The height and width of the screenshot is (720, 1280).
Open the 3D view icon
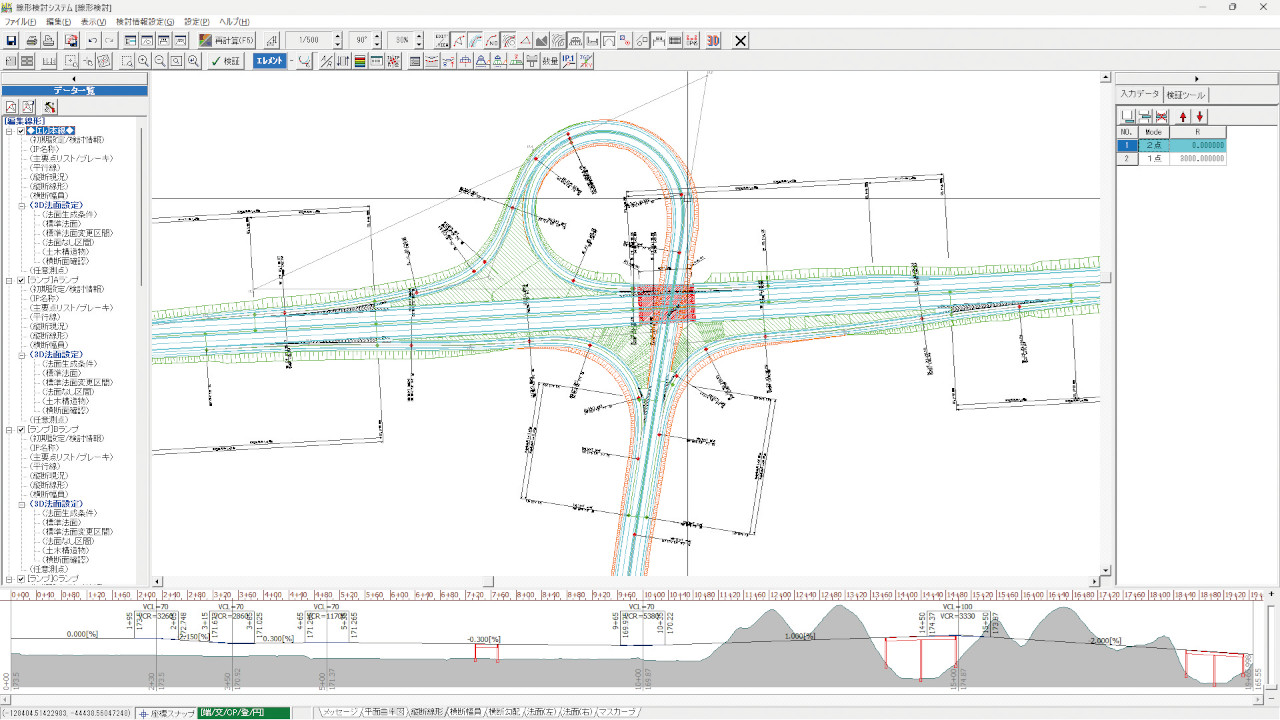pos(713,41)
